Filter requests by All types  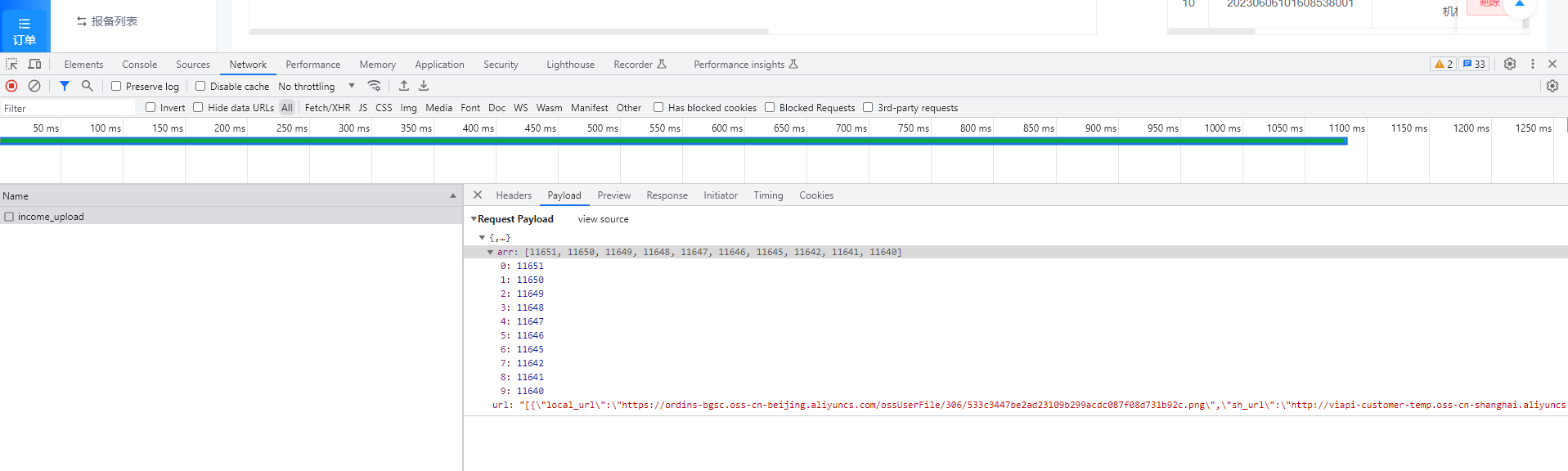287,107
